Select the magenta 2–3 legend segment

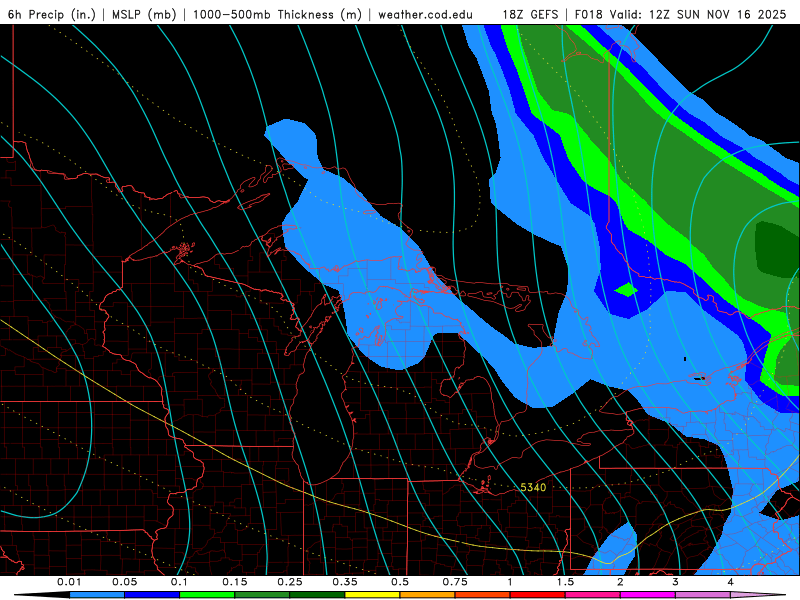[x=648, y=595]
